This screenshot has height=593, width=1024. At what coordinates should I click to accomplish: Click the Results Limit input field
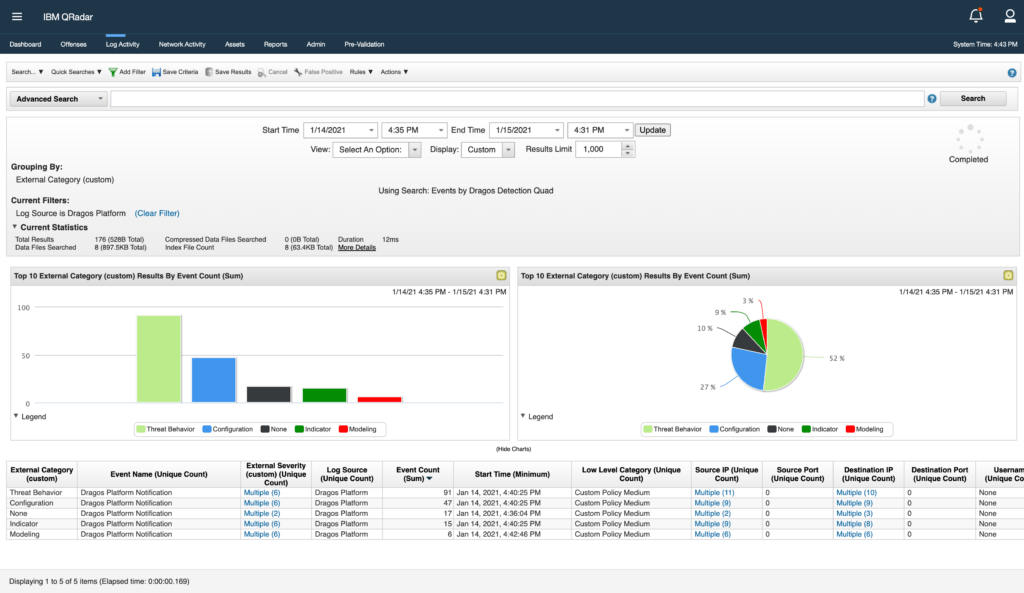coord(599,150)
